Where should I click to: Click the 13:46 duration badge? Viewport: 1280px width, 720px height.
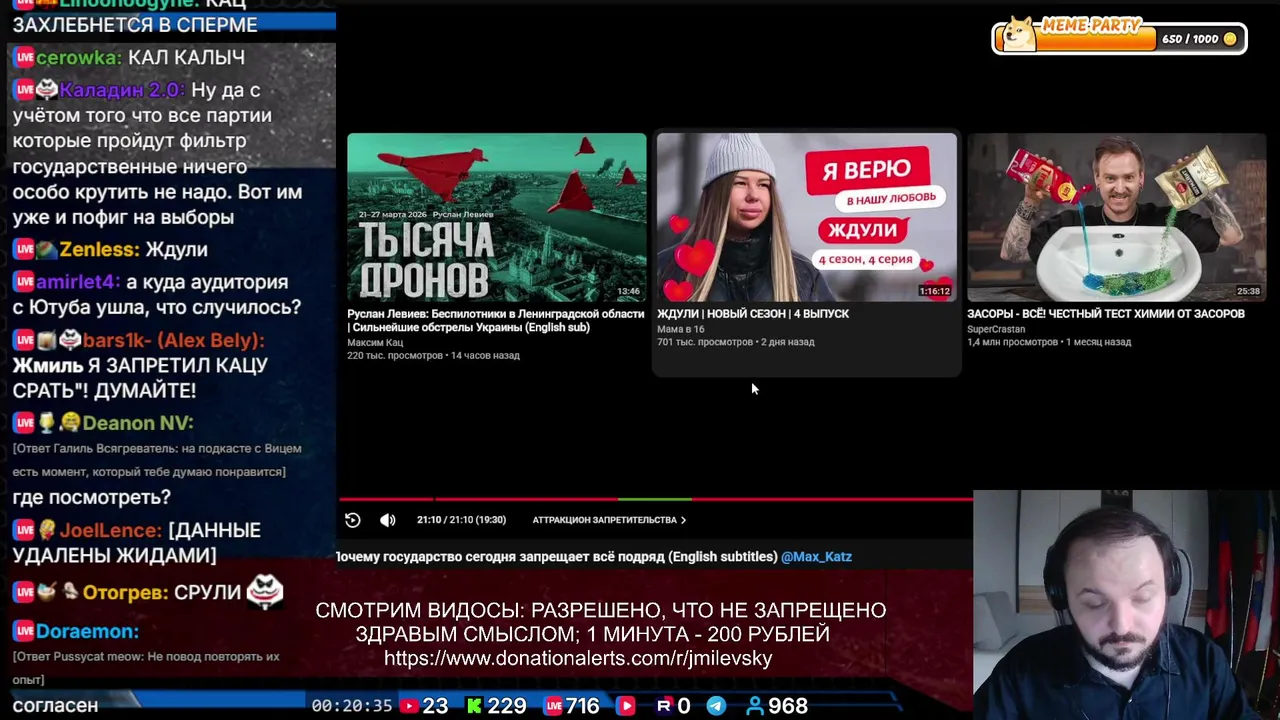(x=628, y=291)
